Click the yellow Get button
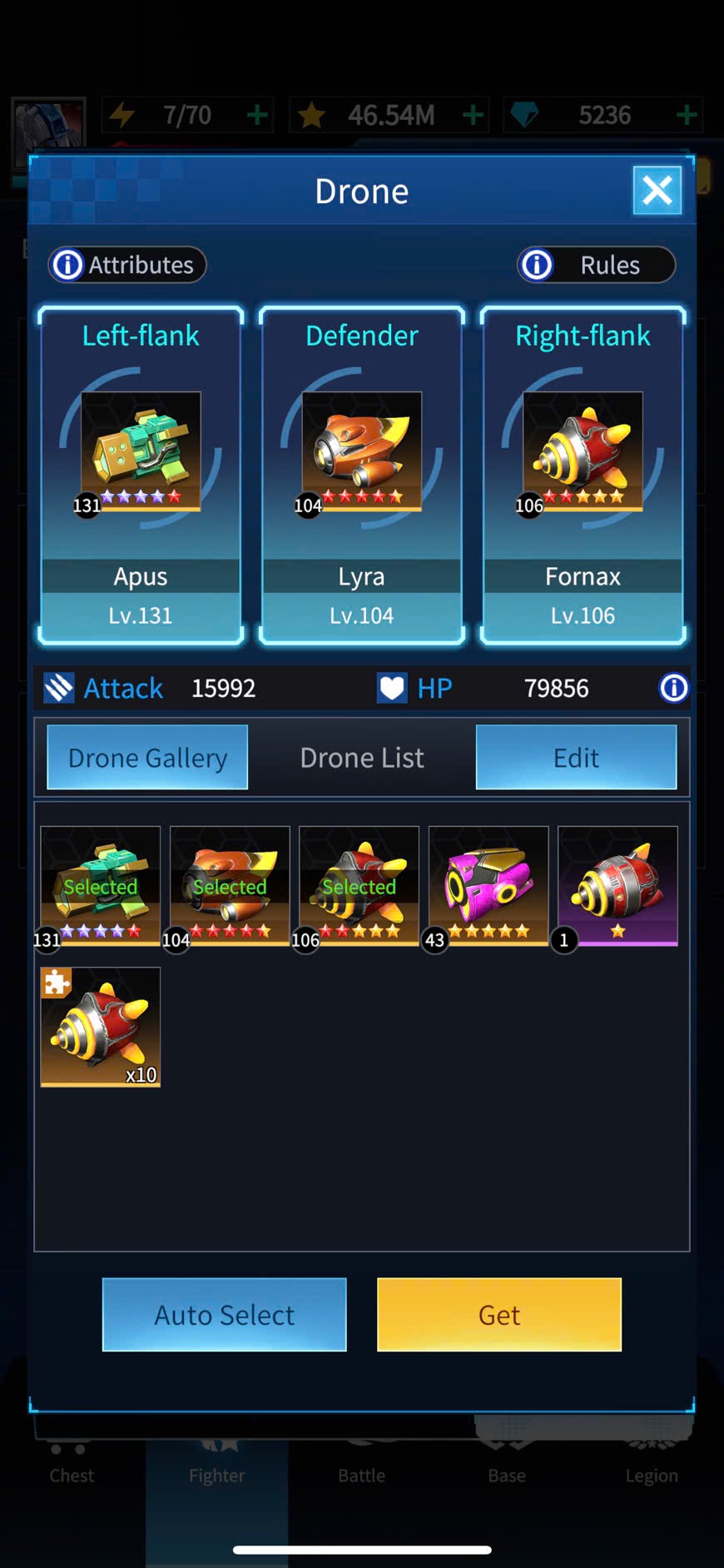This screenshot has height=1568, width=724. coord(499,1314)
